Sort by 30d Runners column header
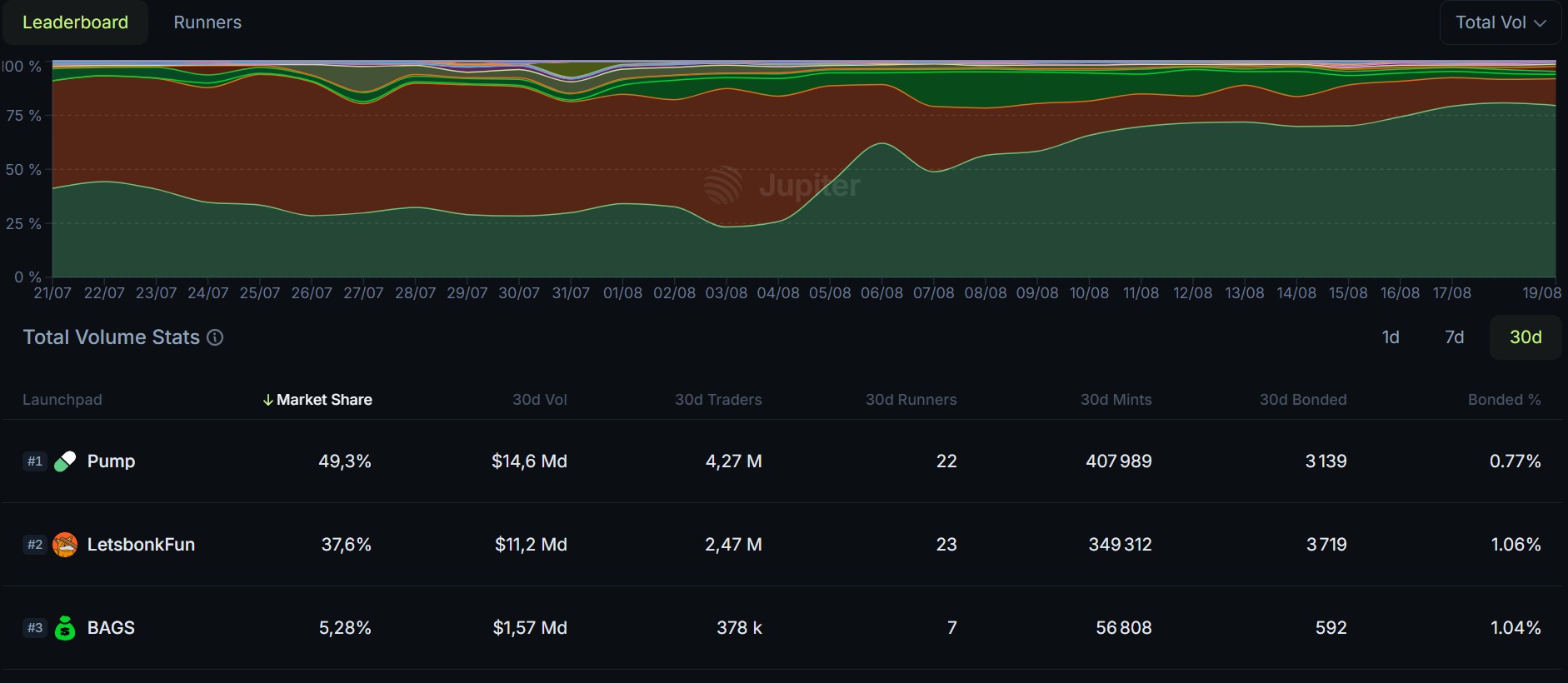Viewport: 1568px width, 683px height. (x=911, y=400)
